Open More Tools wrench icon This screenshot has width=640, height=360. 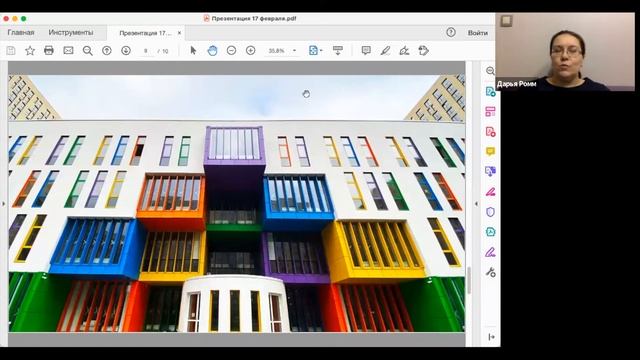[x=490, y=272]
